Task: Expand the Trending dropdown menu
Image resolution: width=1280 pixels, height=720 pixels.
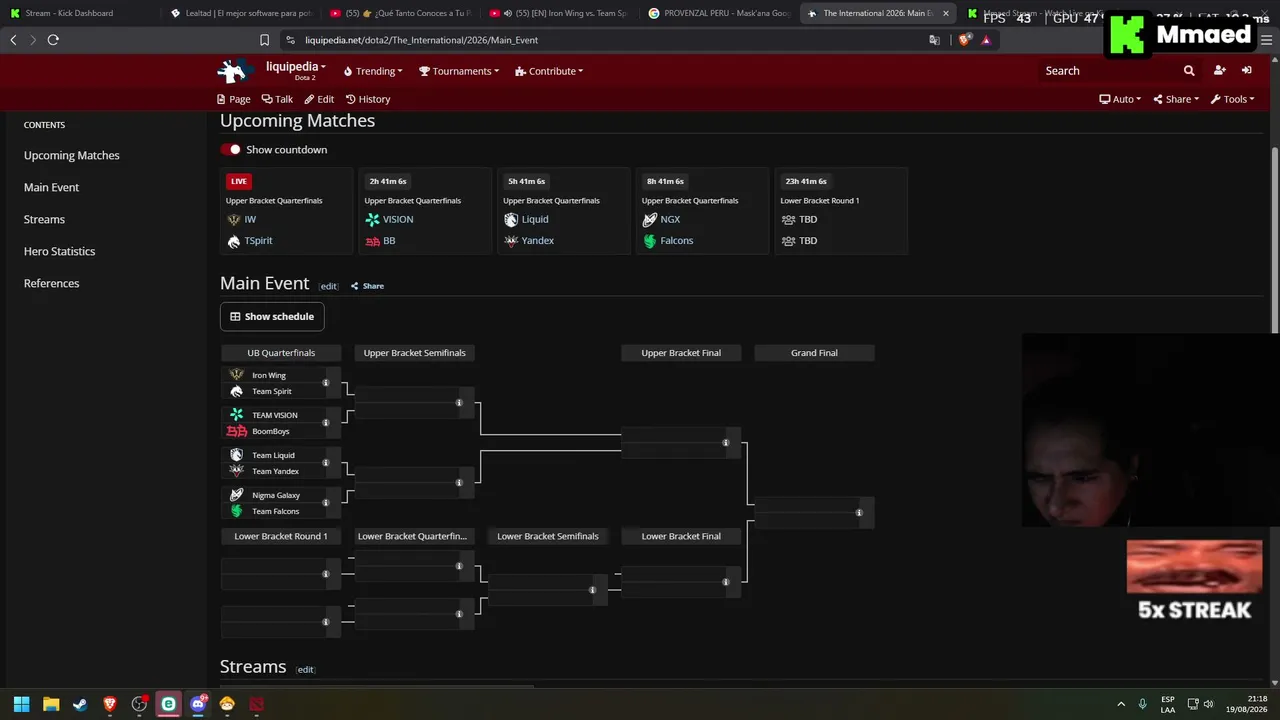Action: [373, 71]
